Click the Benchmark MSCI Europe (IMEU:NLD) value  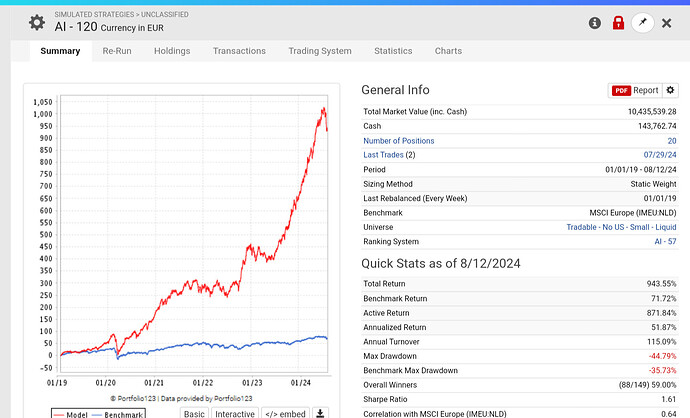(x=633, y=213)
